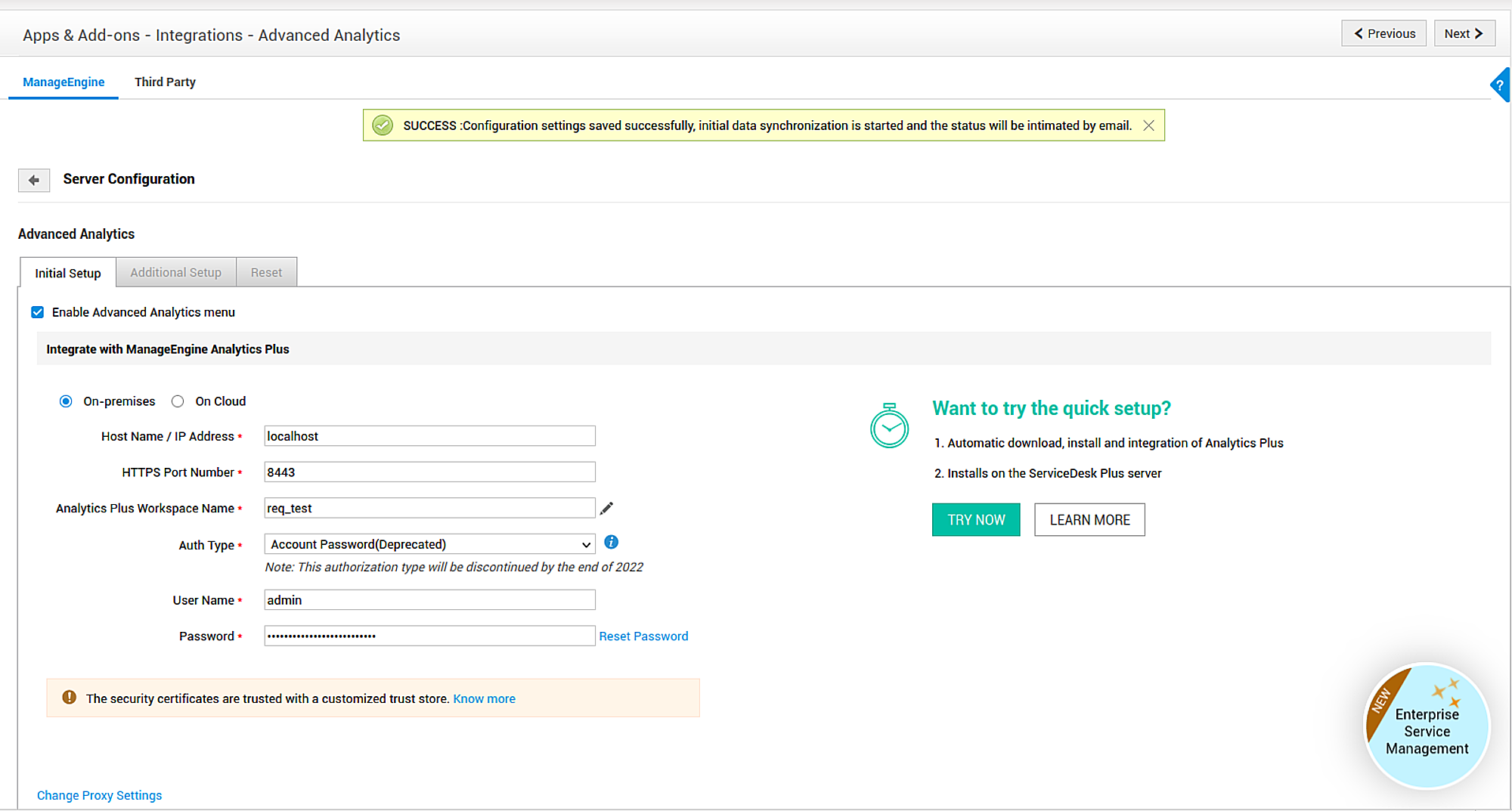Click the pencil icon next to workspace name
1512x811 pixels.
tap(606, 509)
